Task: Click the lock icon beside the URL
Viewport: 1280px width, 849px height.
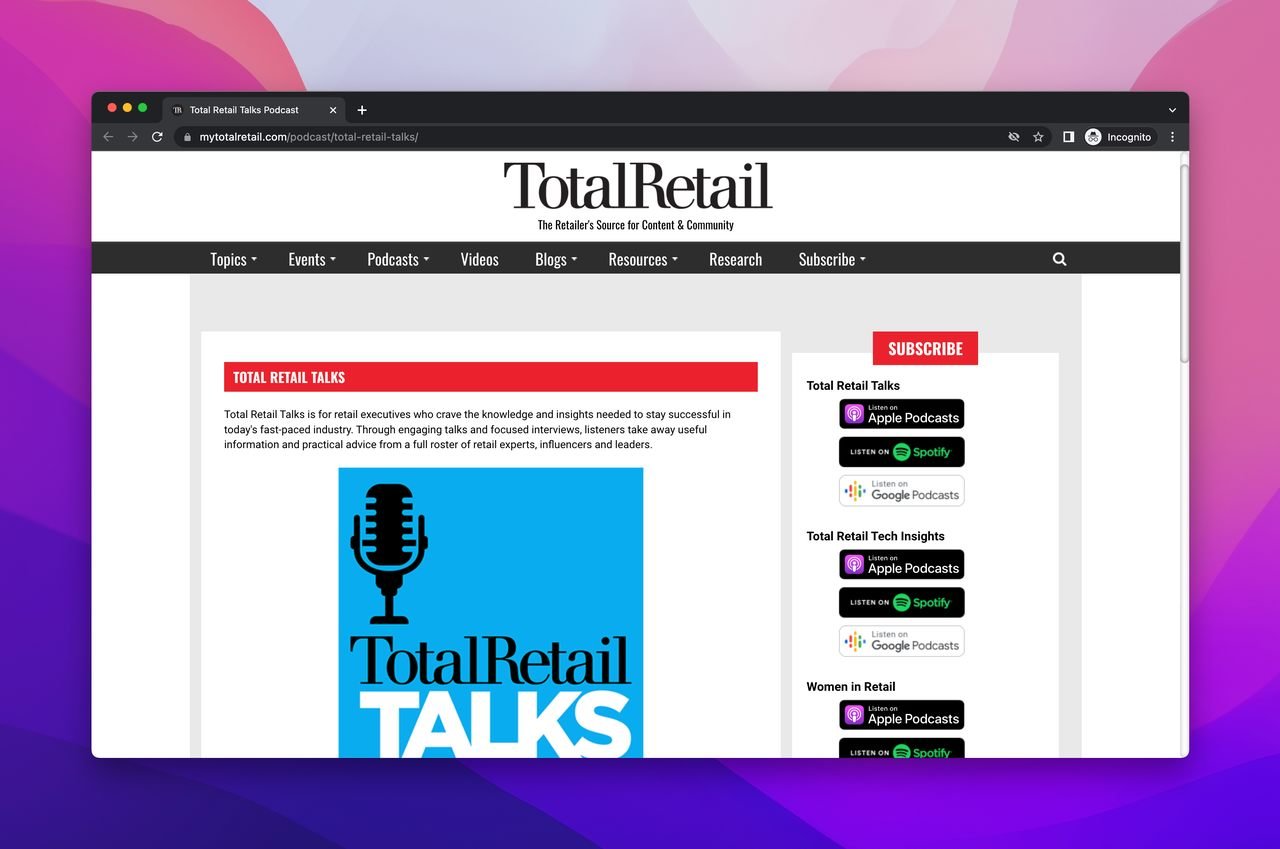Action: click(x=186, y=137)
